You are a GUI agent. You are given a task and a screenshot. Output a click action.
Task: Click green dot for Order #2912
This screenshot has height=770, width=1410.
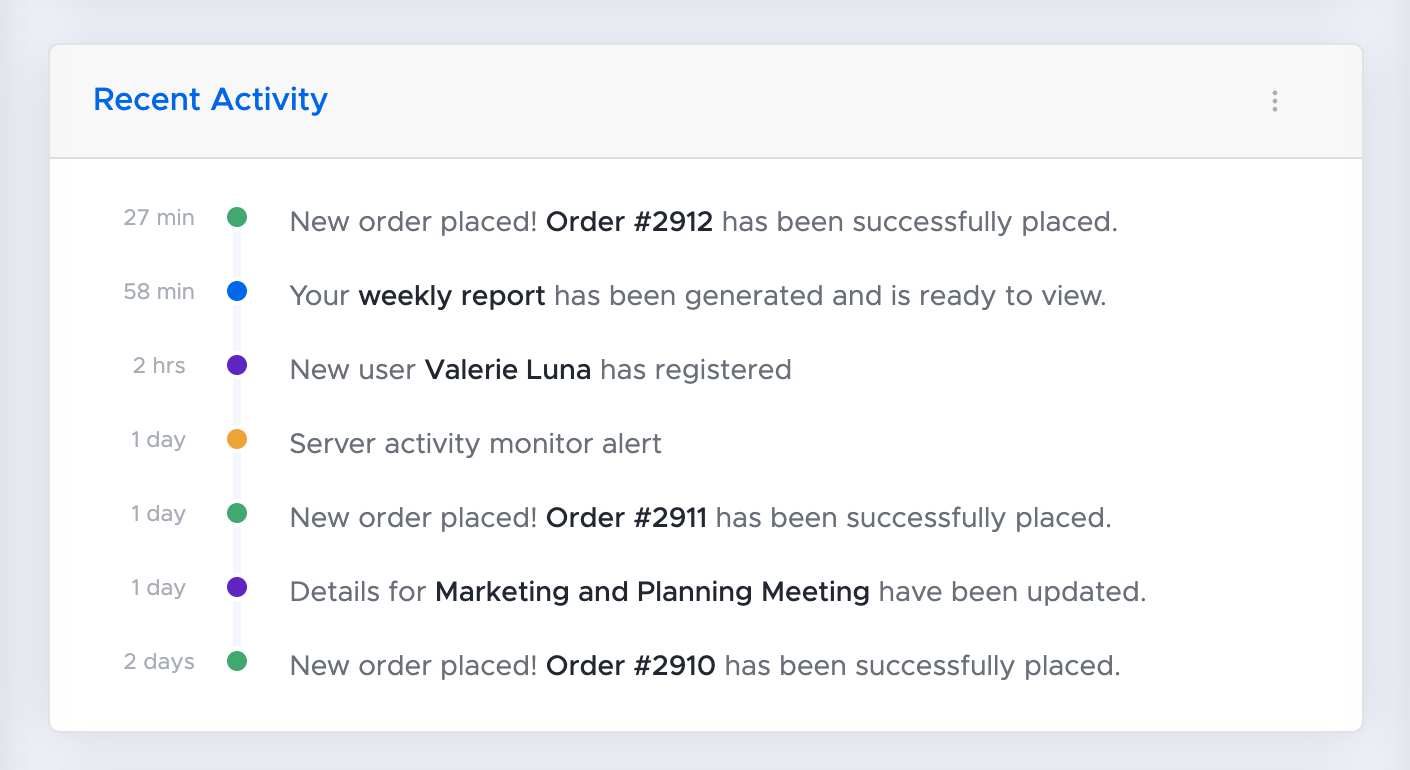tap(237, 217)
